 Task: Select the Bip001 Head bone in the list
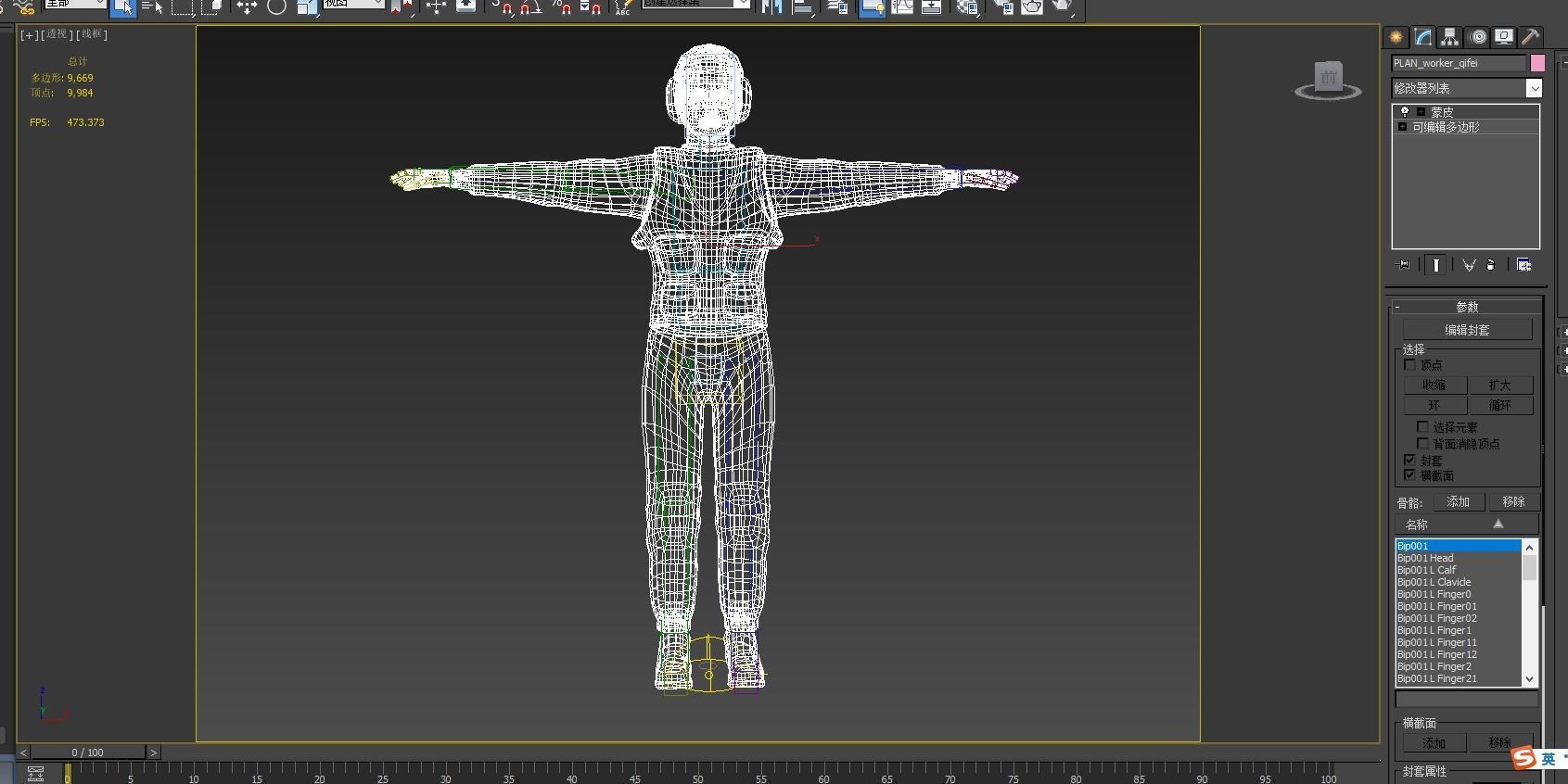point(1458,558)
